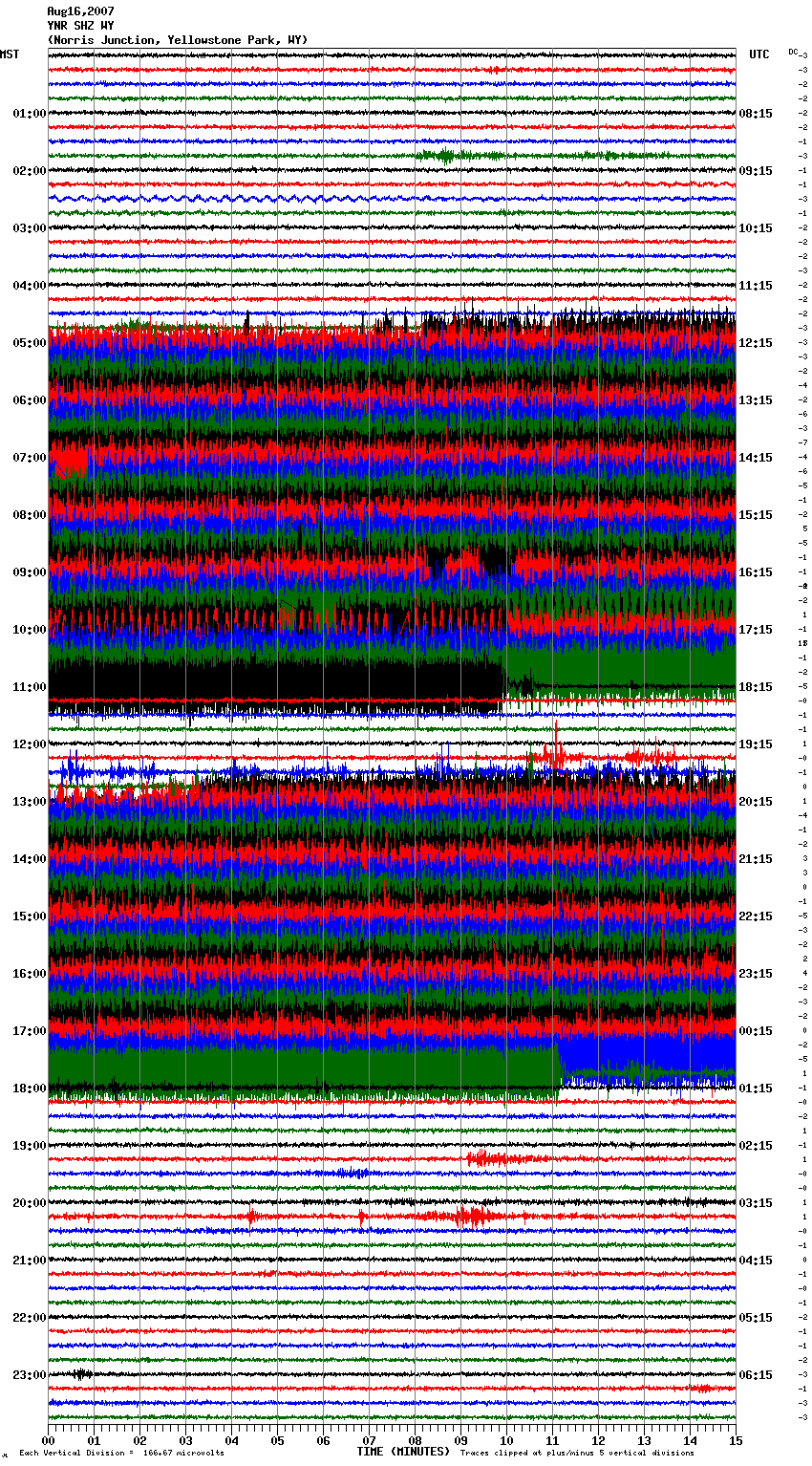Click minute tick label "05" on bottom axis
The image size is (812, 1466).
[277, 1440]
